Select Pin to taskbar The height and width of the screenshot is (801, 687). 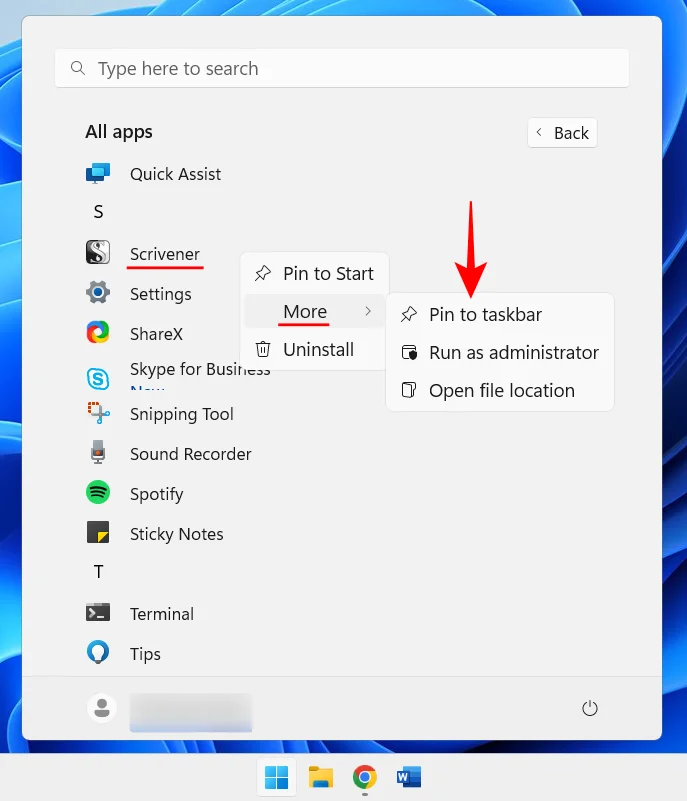[500, 314]
